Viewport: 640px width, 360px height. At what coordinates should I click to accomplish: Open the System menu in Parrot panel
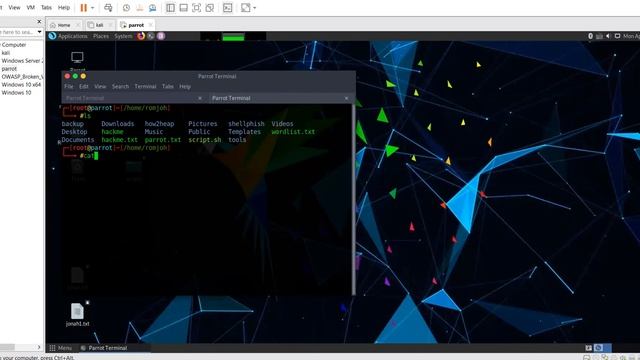[x=123, y=36]
